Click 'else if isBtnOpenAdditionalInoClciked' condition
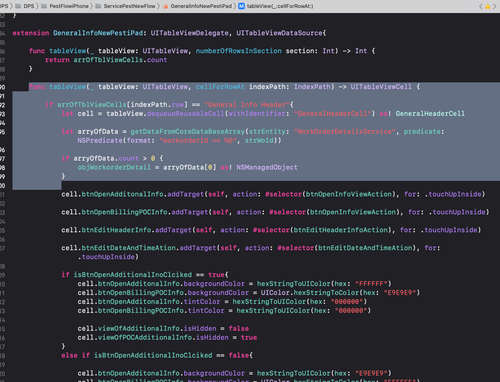The image size is (500, 382). pyautogui.click(x=137, y=356)
